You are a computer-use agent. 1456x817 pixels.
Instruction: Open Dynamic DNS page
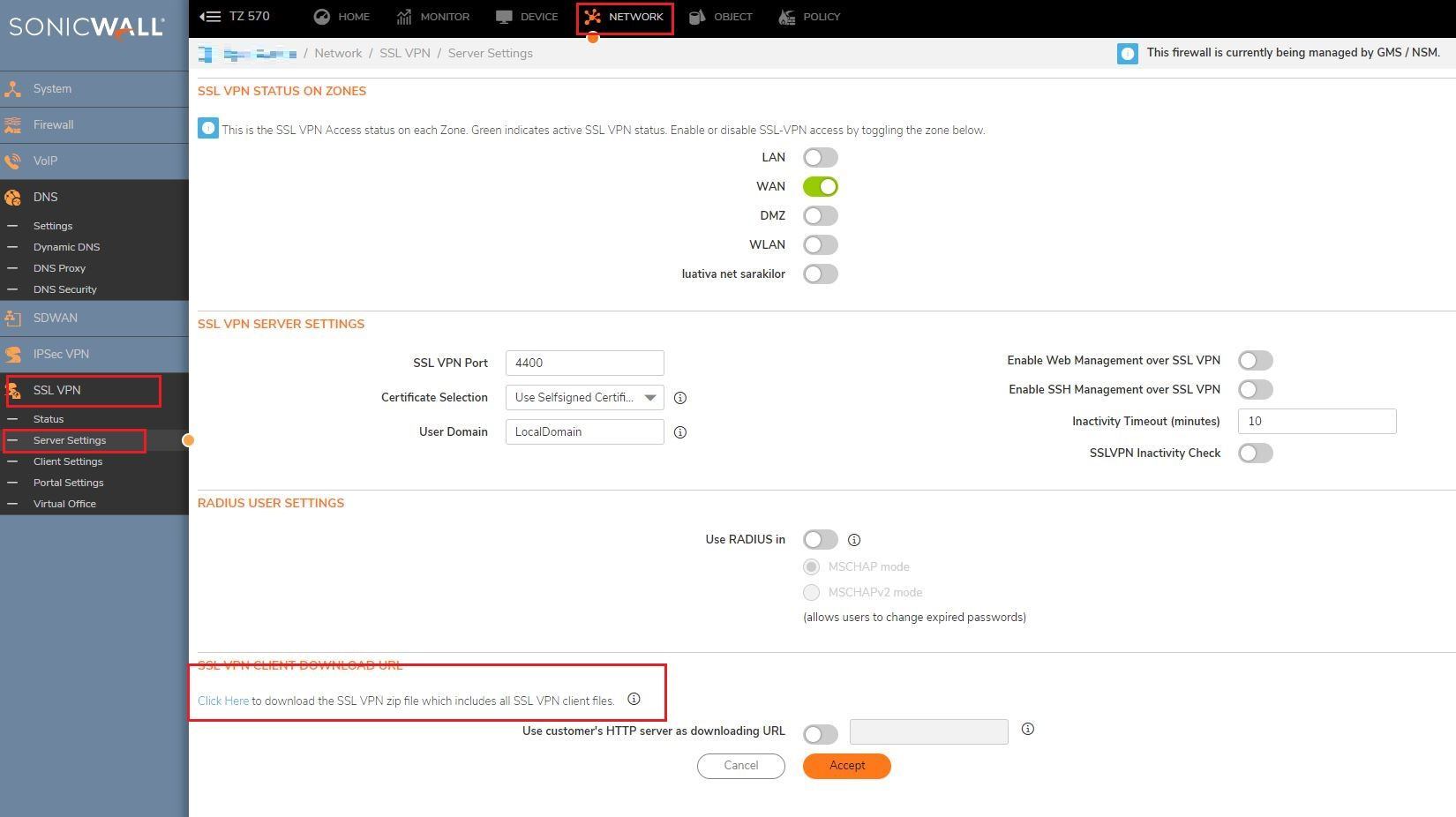pos(66,247)
